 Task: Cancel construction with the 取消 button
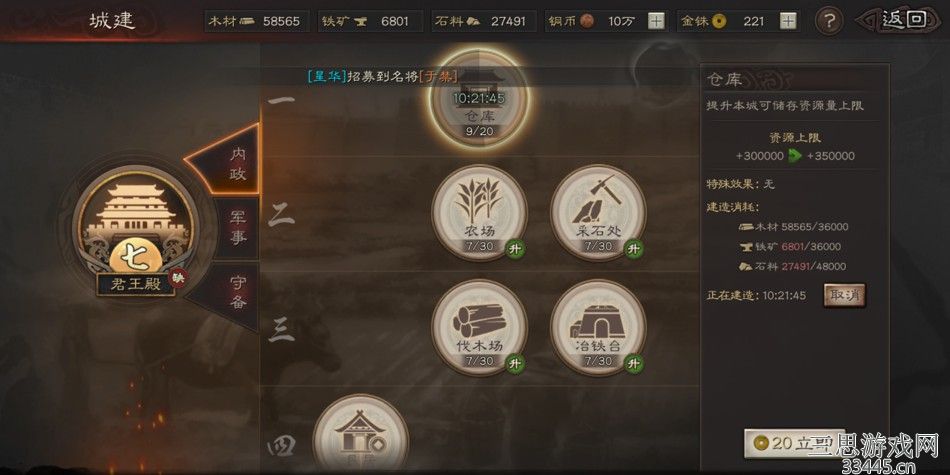pos(844,296)
